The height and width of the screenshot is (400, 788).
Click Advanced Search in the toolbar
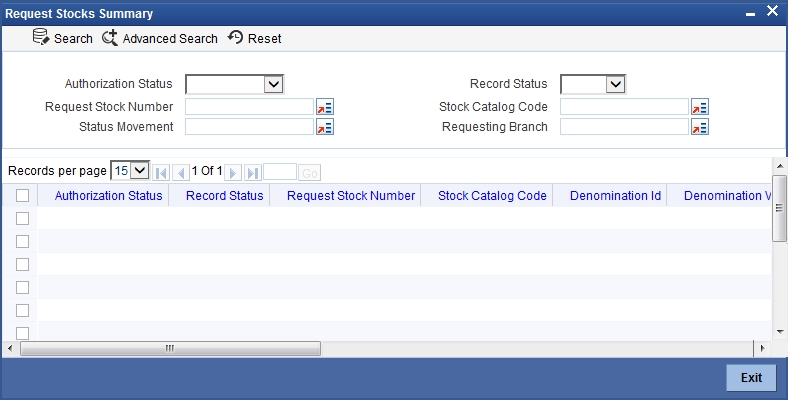pos(170,39)
